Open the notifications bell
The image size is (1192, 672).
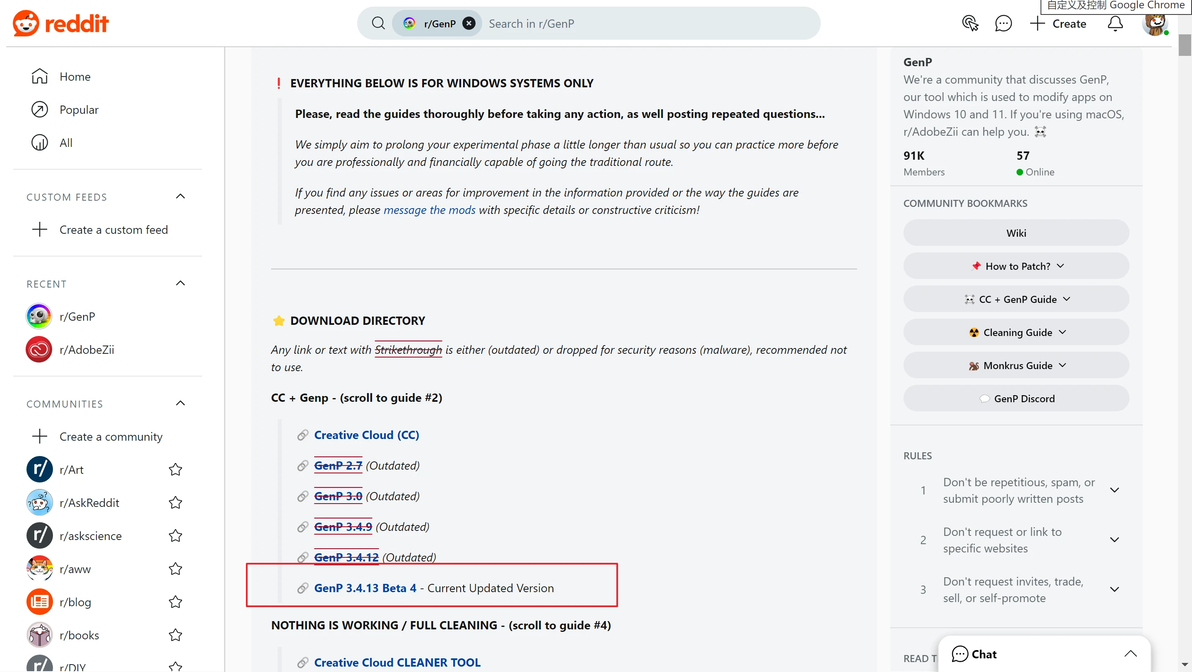1115,23
